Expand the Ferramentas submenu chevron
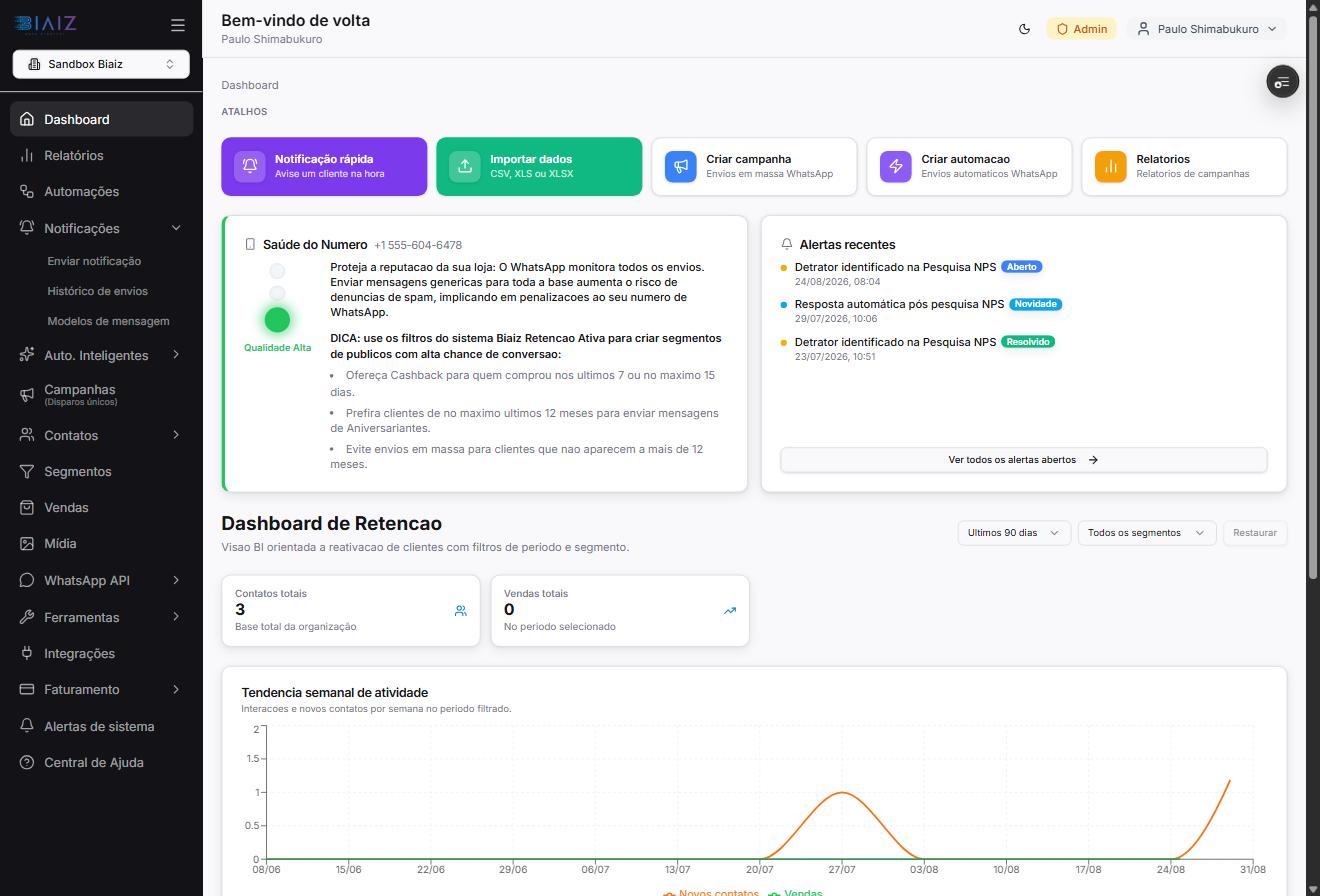Viewport: 1320px width, 896px height. coord(176,617)
